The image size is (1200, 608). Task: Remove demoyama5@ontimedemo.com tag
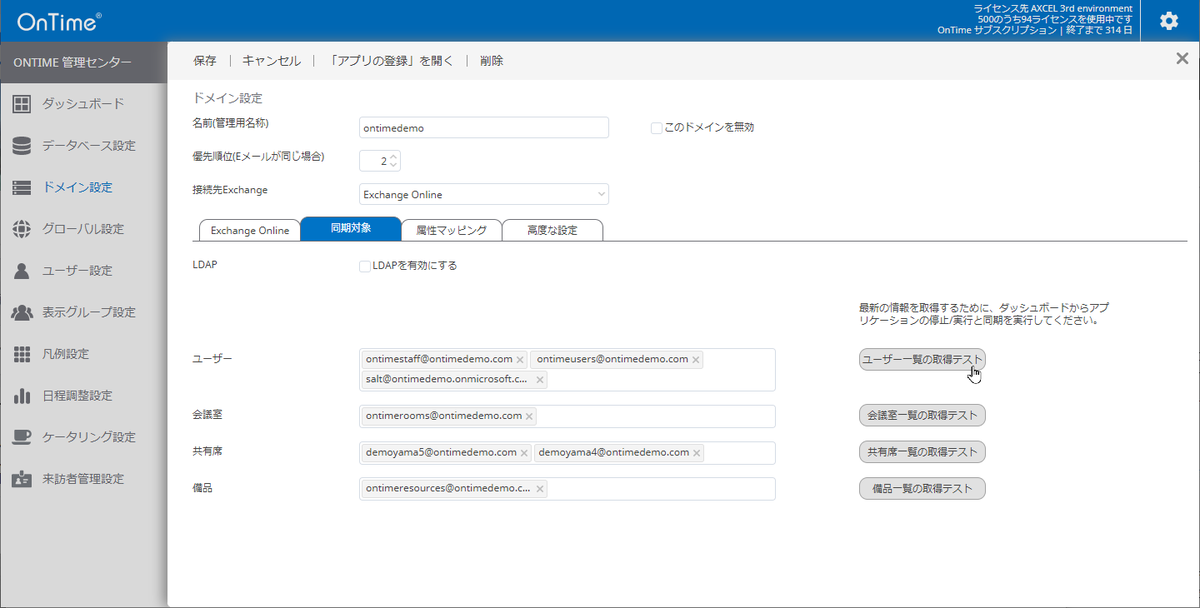[x=524, y=453]
